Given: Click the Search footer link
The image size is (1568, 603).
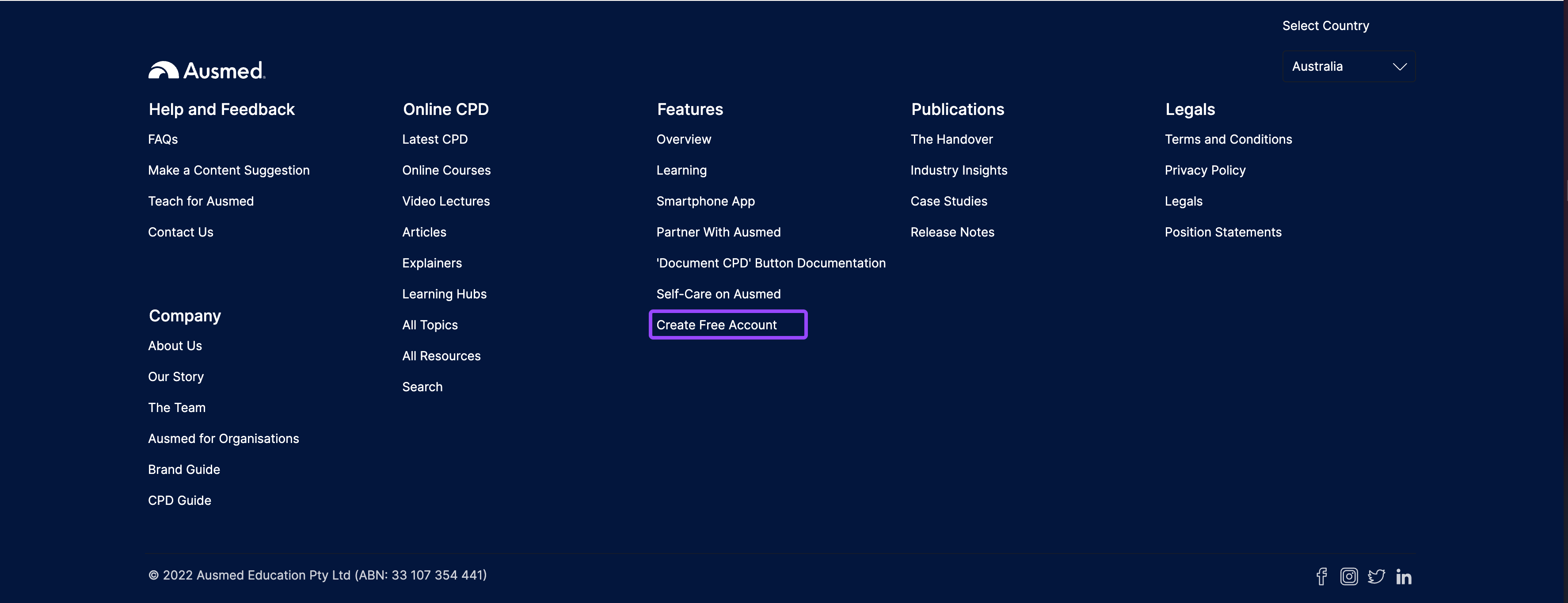Looking at the screenshot, I should tap(422, 387).
